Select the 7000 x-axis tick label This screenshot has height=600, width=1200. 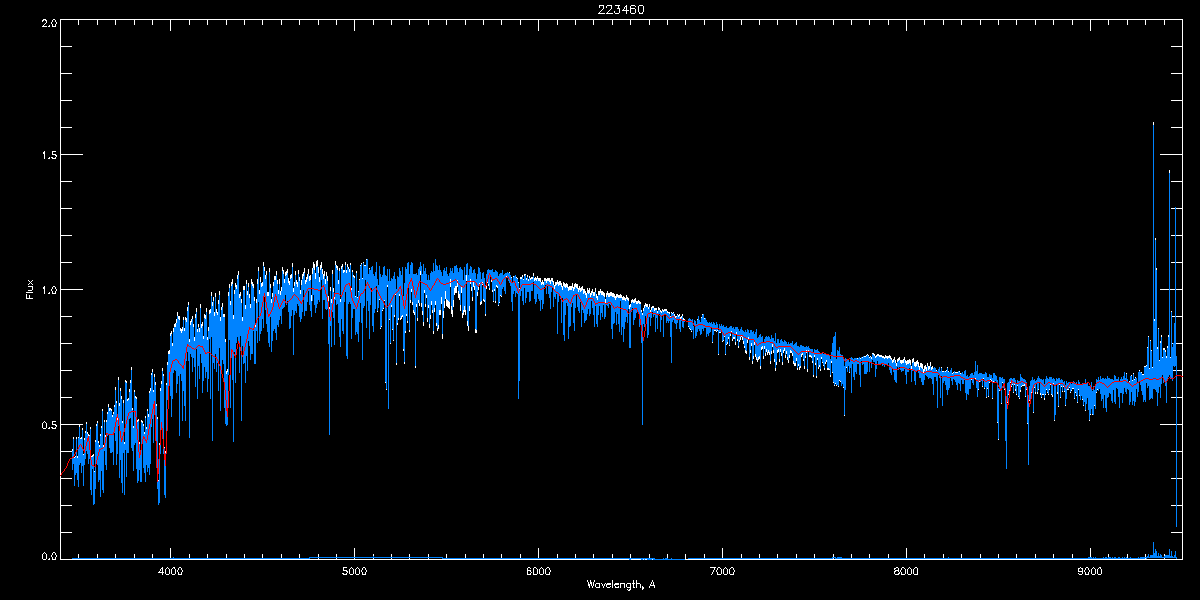click(x=722, y=572)
